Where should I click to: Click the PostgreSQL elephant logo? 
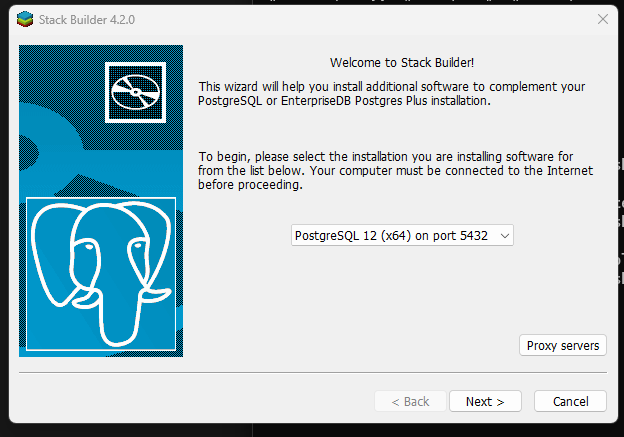[101, 274]
